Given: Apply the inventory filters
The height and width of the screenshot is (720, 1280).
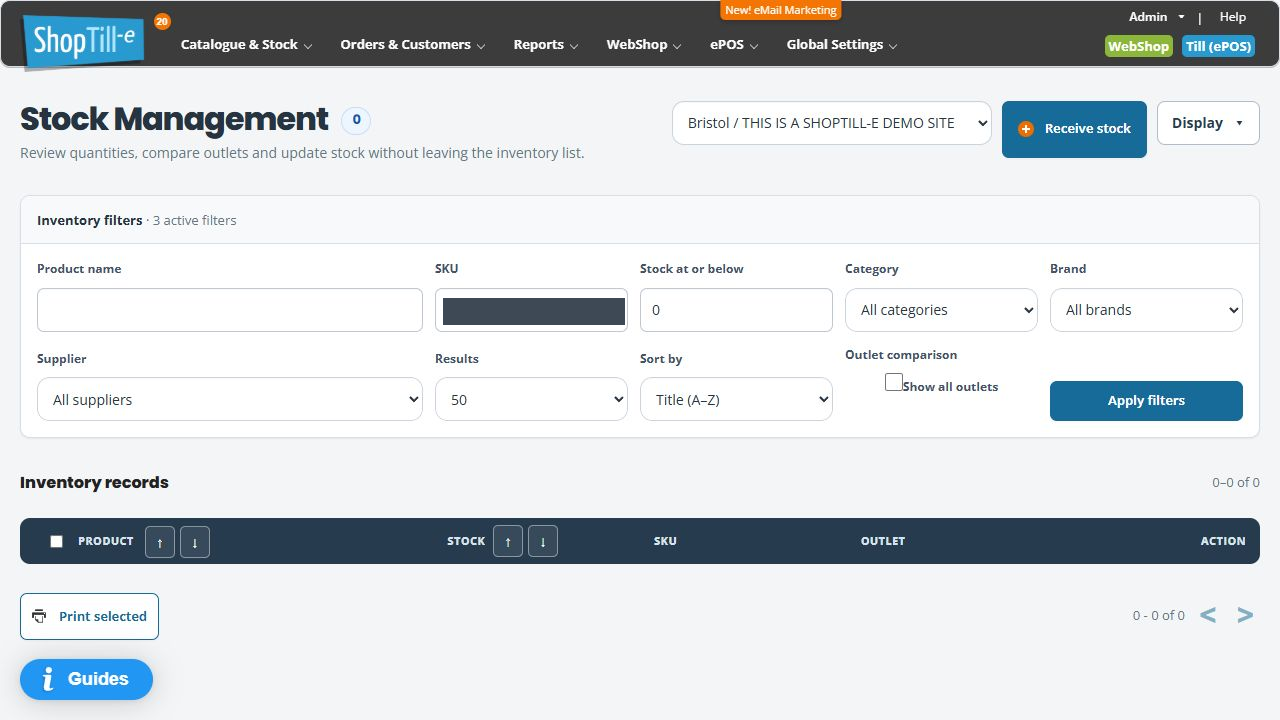Looking at the screenshot, I should click(1146, 401).
